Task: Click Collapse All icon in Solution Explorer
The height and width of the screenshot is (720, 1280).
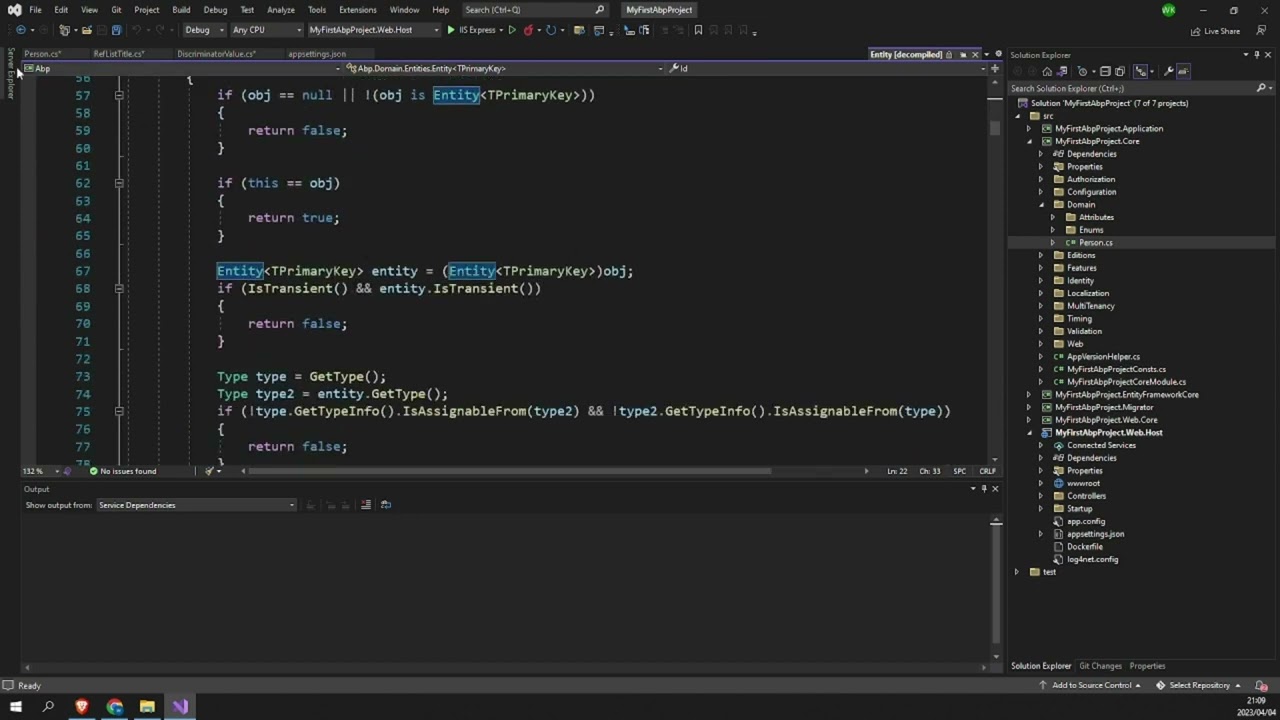Action: pos(1105,71)
